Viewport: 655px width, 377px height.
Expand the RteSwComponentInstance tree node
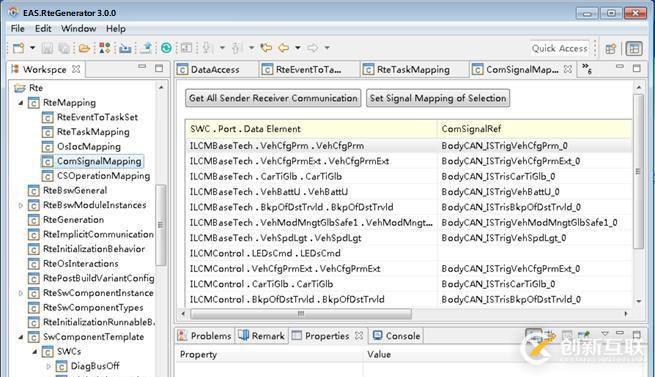20,293
